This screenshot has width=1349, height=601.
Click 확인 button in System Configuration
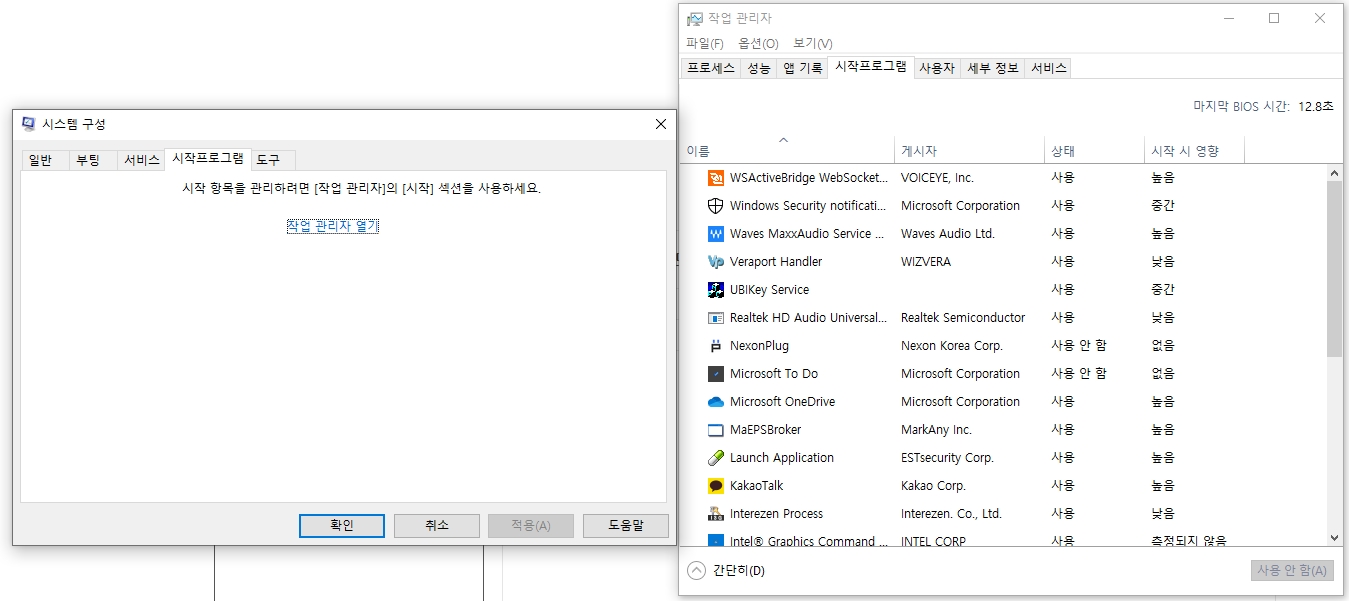tap(342, 526)
